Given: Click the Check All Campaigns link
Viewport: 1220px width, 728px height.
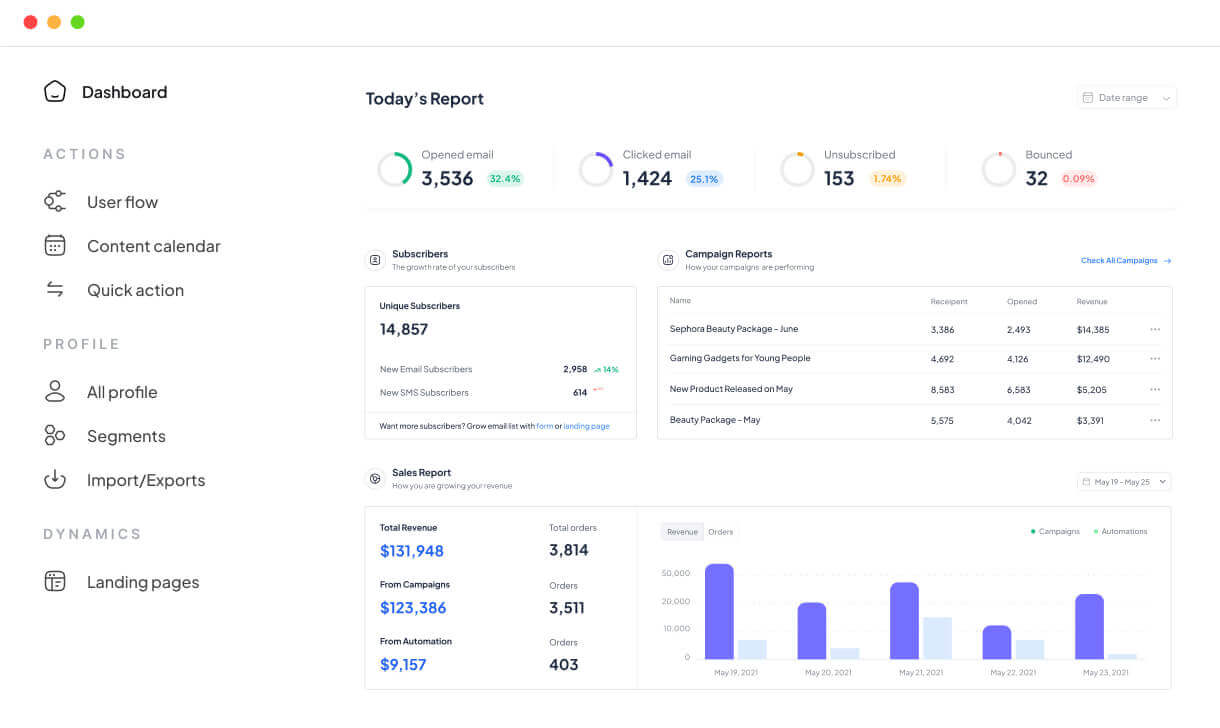Looking at the screenshot, I should [x=1125, y=261].
